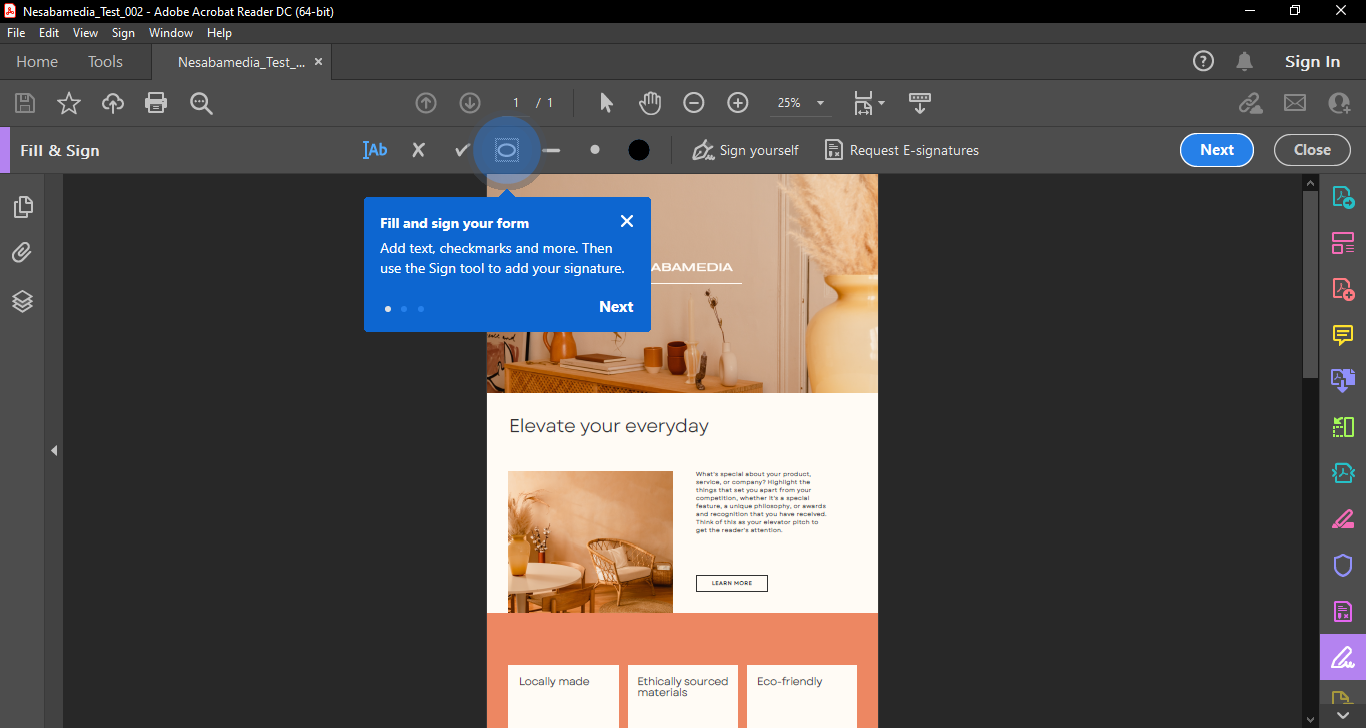Open the Layers panel in left sidebar
Image resolution: width=1366 pixels, height=728 pixels.
(x=22, y=300)
